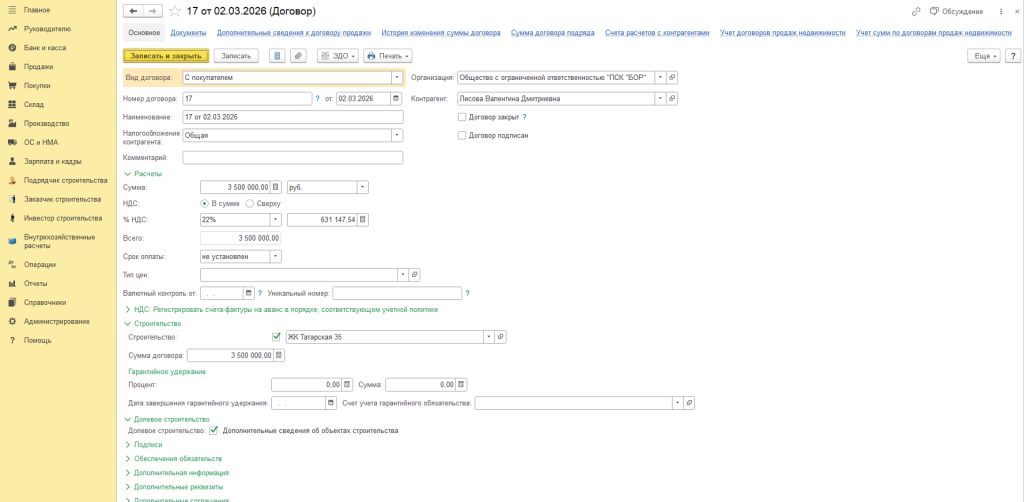Check the Договор закрыт checkbox
This screenshot has width=1024, height=502.
point(461,117)
